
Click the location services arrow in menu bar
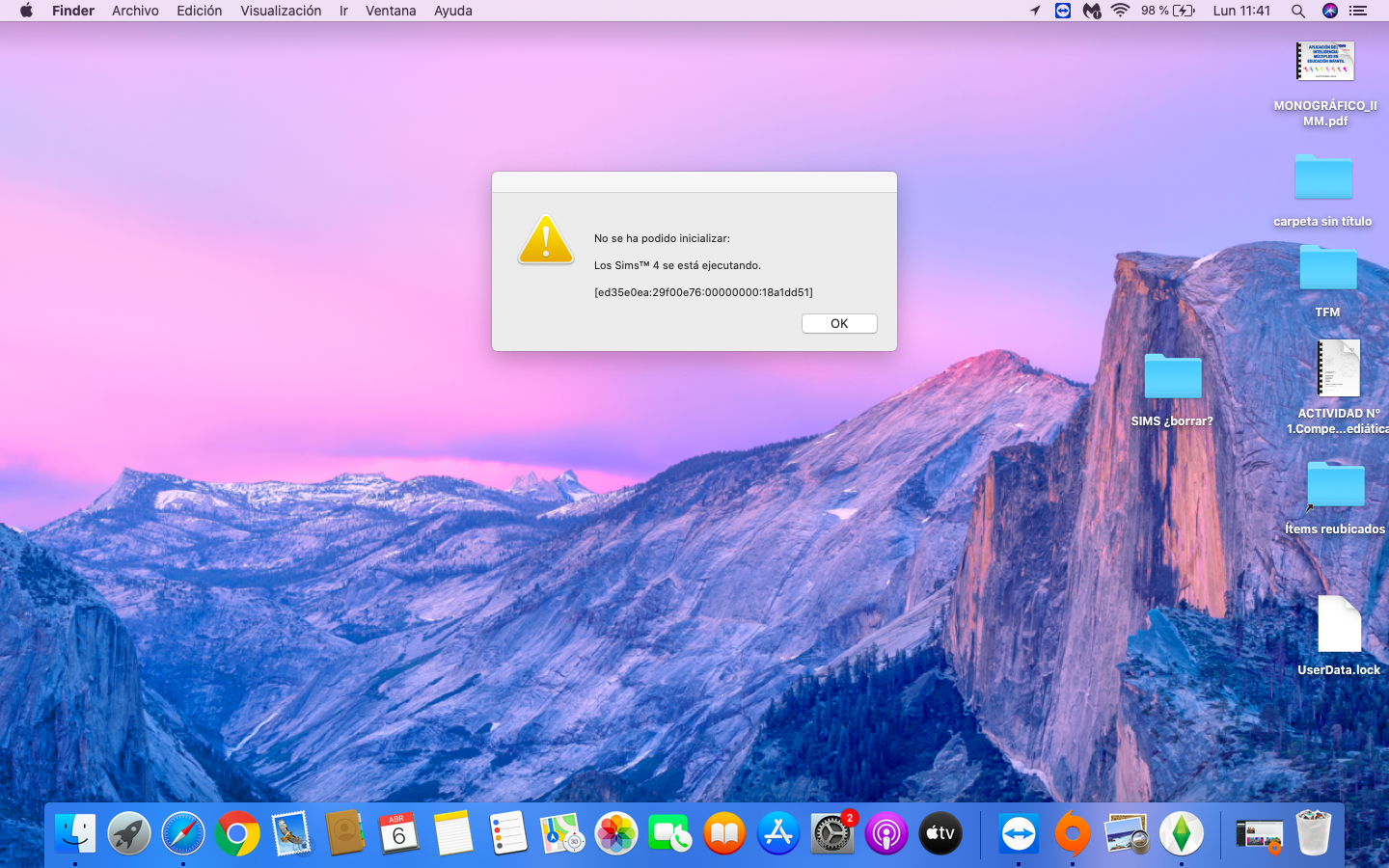click(1035, 11)
